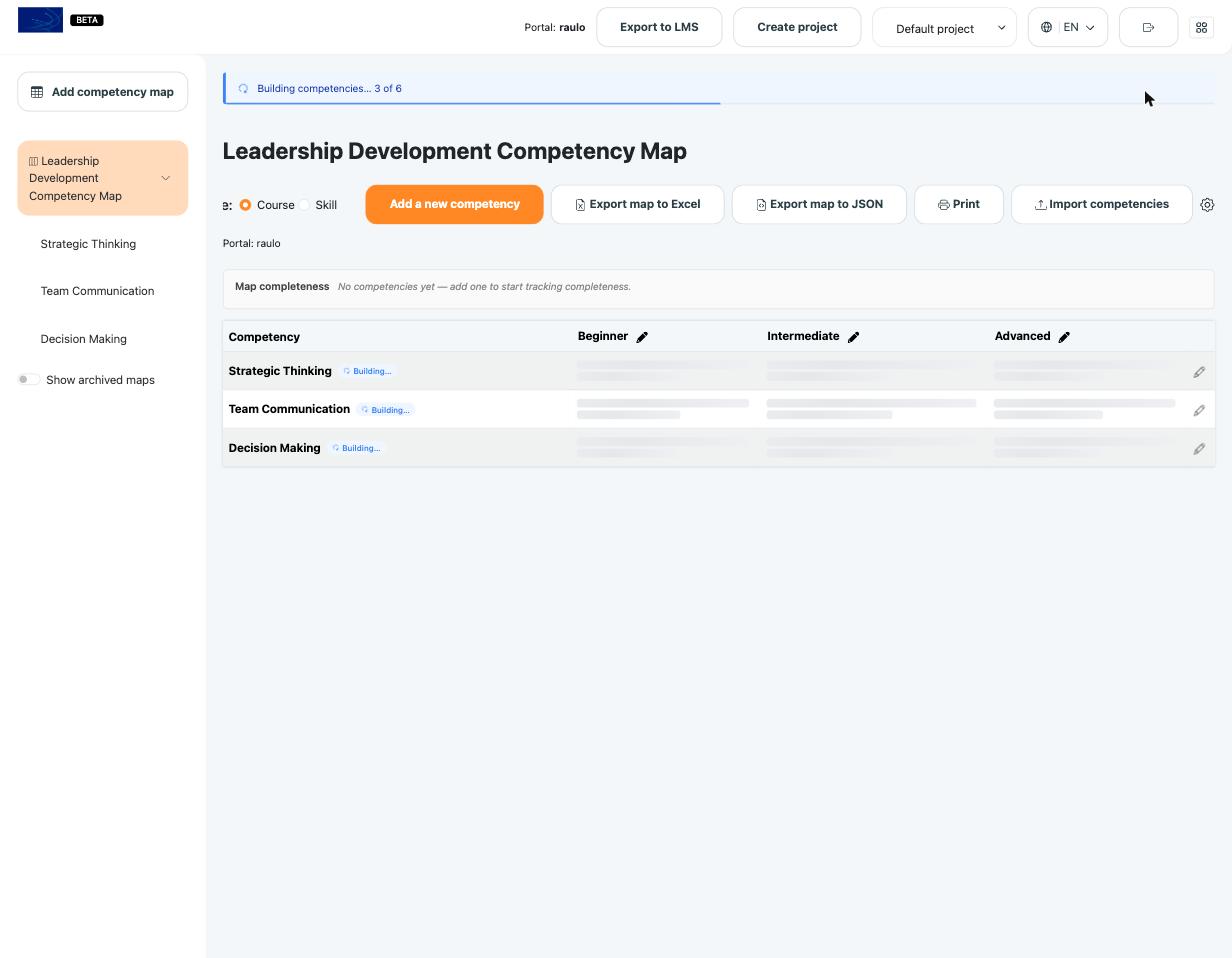
Task: Click the Building competencies progress bar
Action: click(718, 102)
